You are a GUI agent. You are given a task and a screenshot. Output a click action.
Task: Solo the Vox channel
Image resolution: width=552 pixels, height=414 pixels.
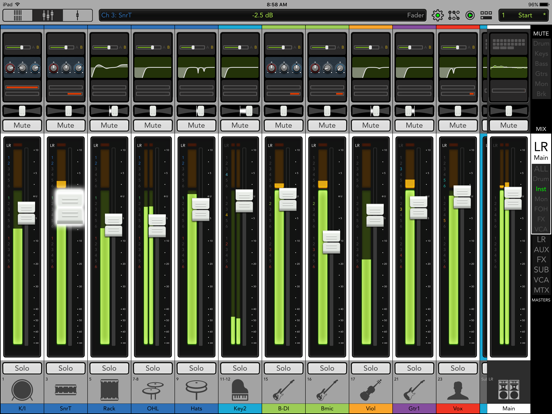pyautogui.click(x=458, y=368)
